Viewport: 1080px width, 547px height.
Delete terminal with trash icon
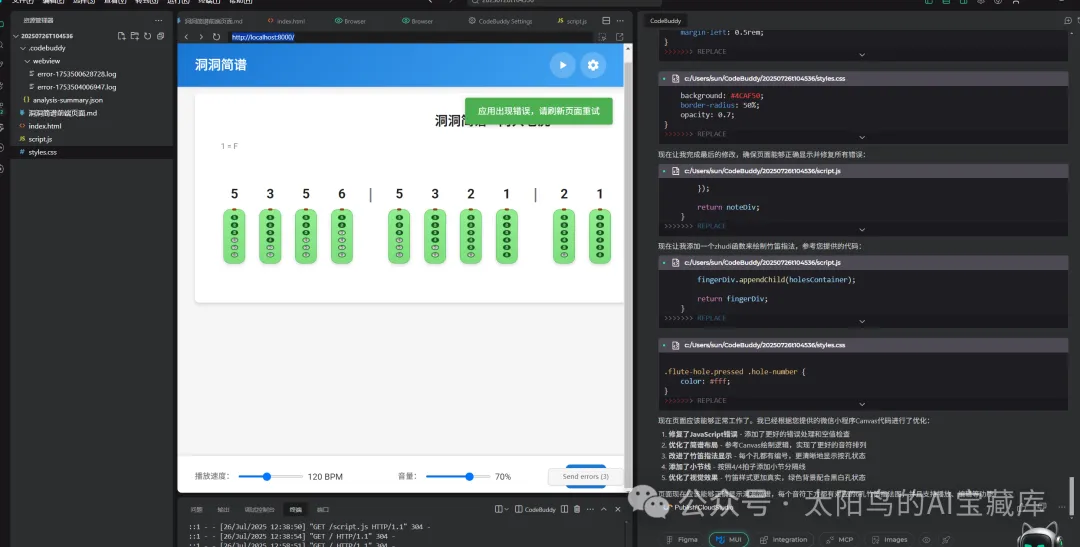tap(577, 509)
